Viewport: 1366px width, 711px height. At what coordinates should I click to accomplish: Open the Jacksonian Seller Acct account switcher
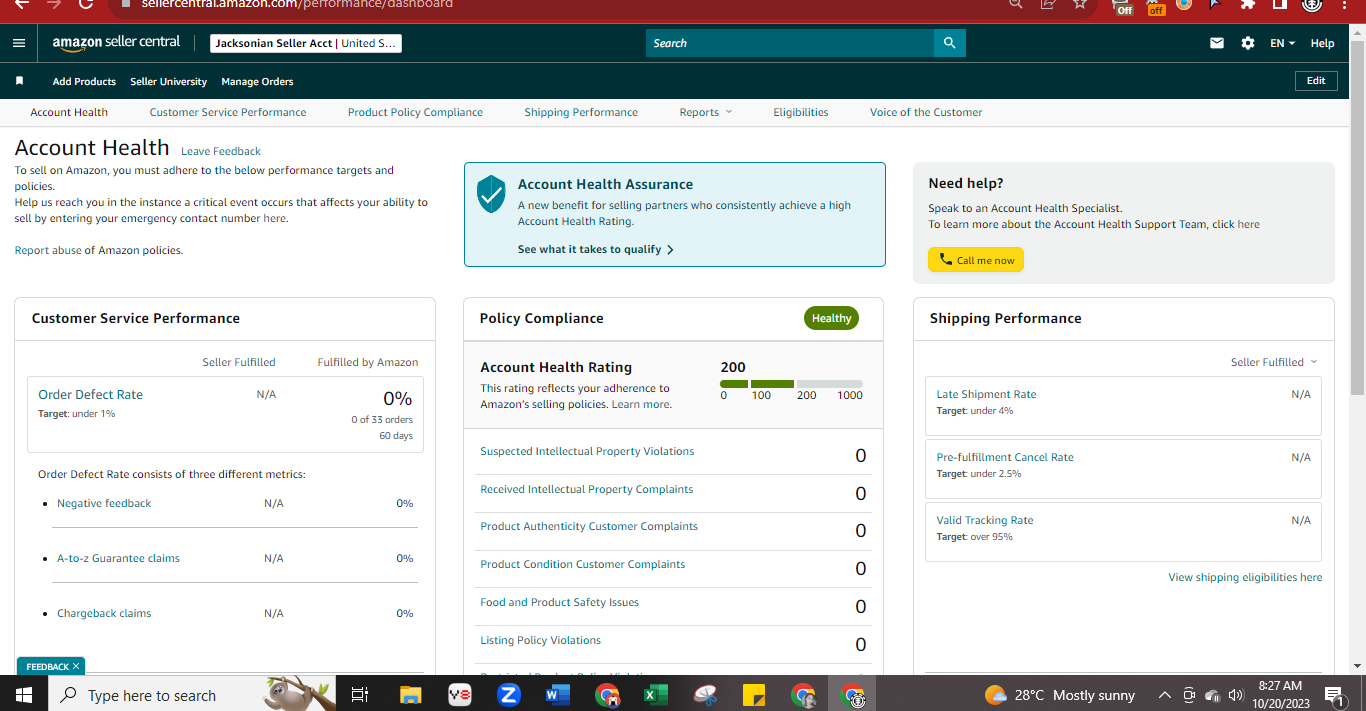(306, 43)
